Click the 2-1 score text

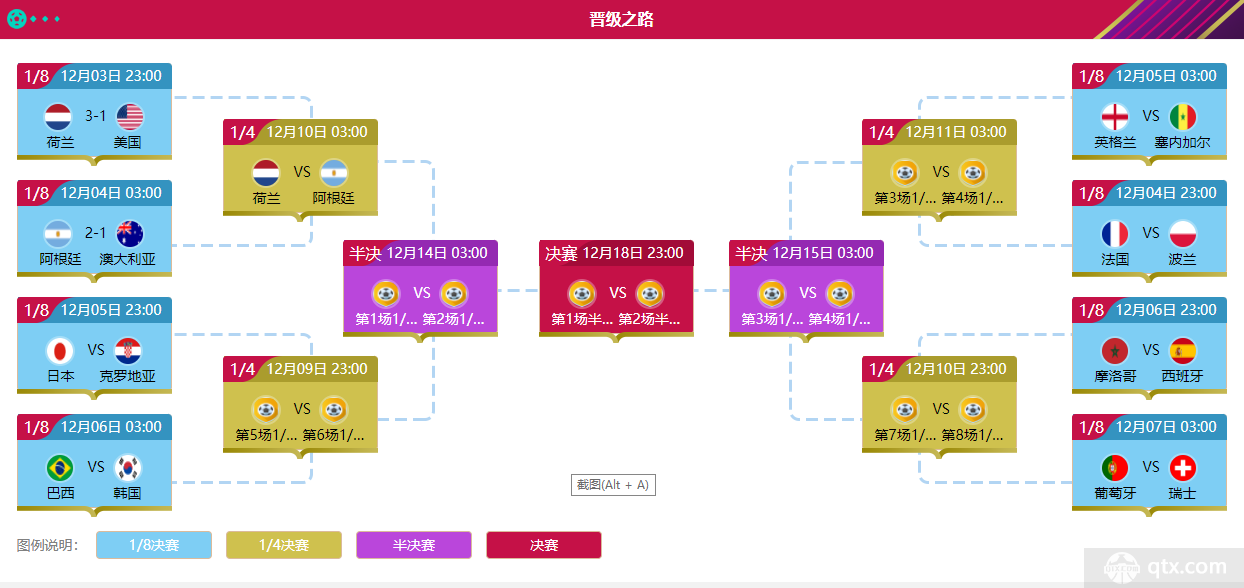coord(95,233)
